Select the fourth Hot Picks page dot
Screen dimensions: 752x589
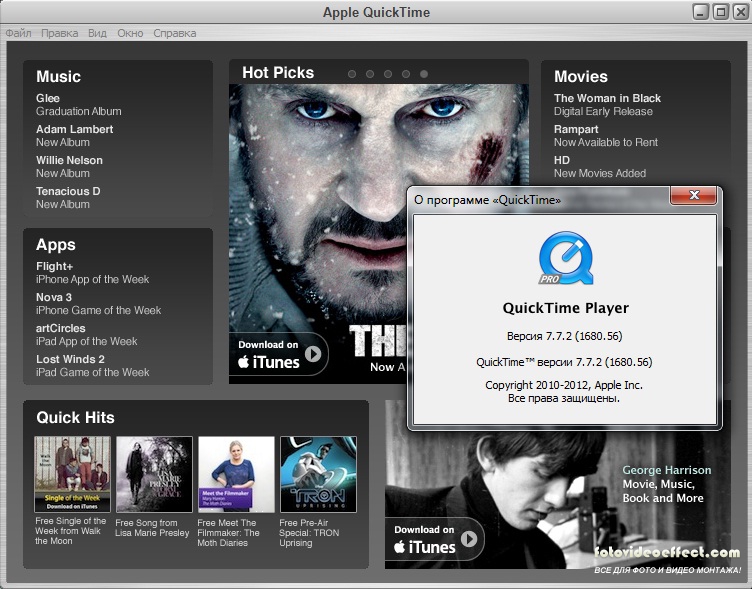coord(406,74)
